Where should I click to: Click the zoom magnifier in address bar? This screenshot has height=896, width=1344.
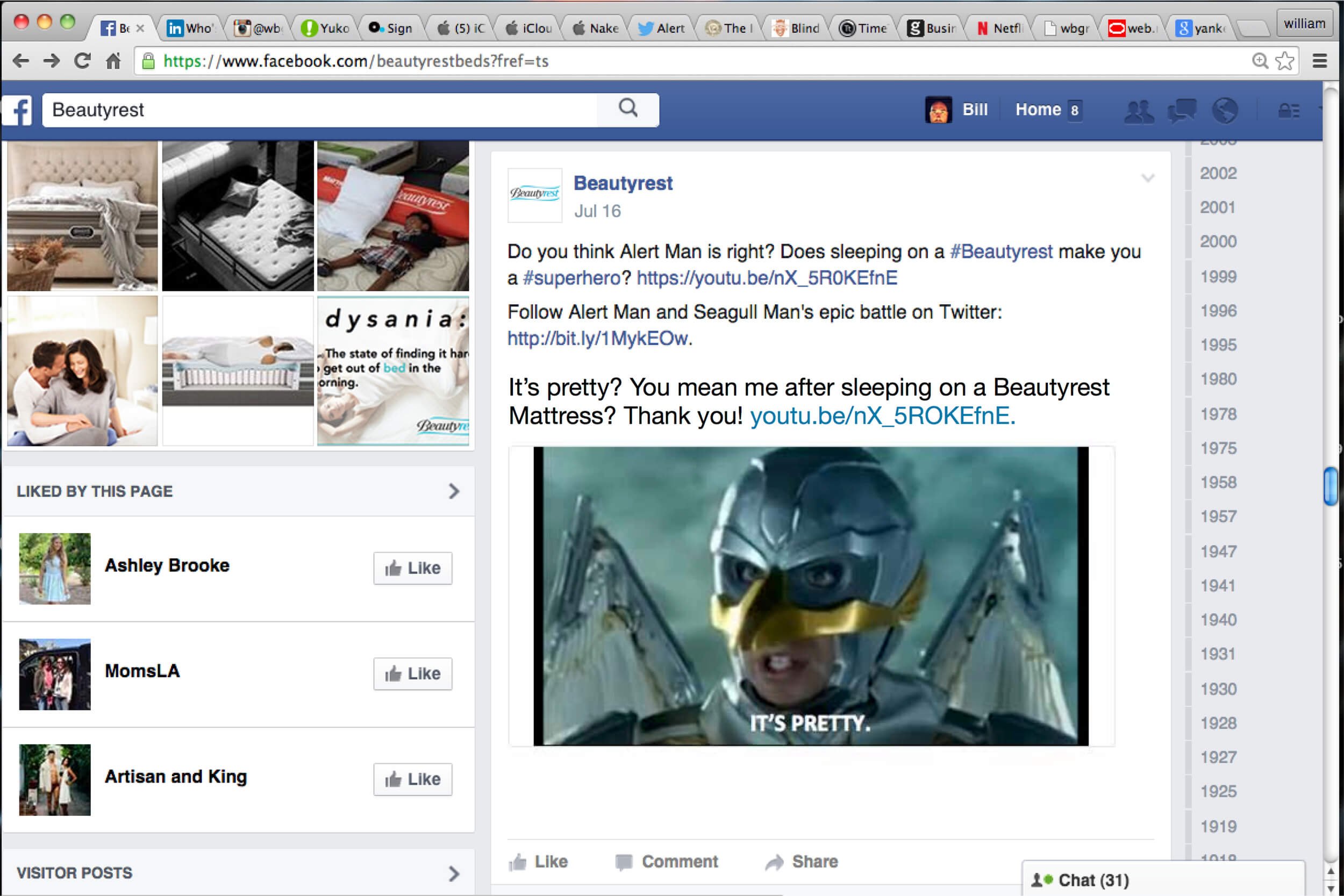[1260, 61]
